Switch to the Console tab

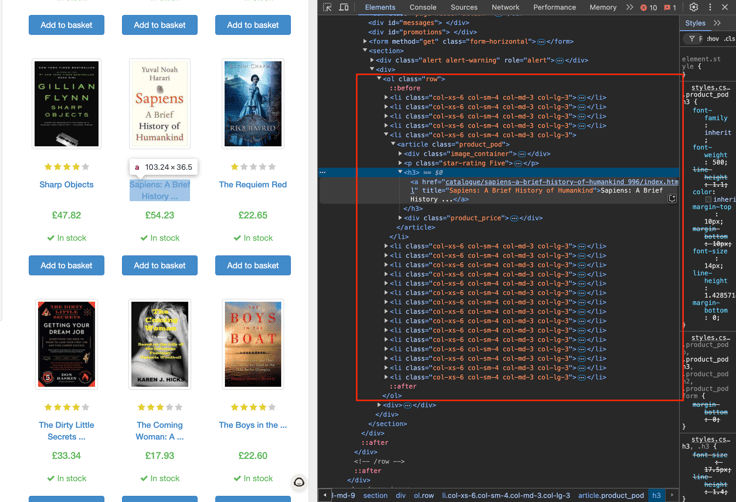click(423, 7)
